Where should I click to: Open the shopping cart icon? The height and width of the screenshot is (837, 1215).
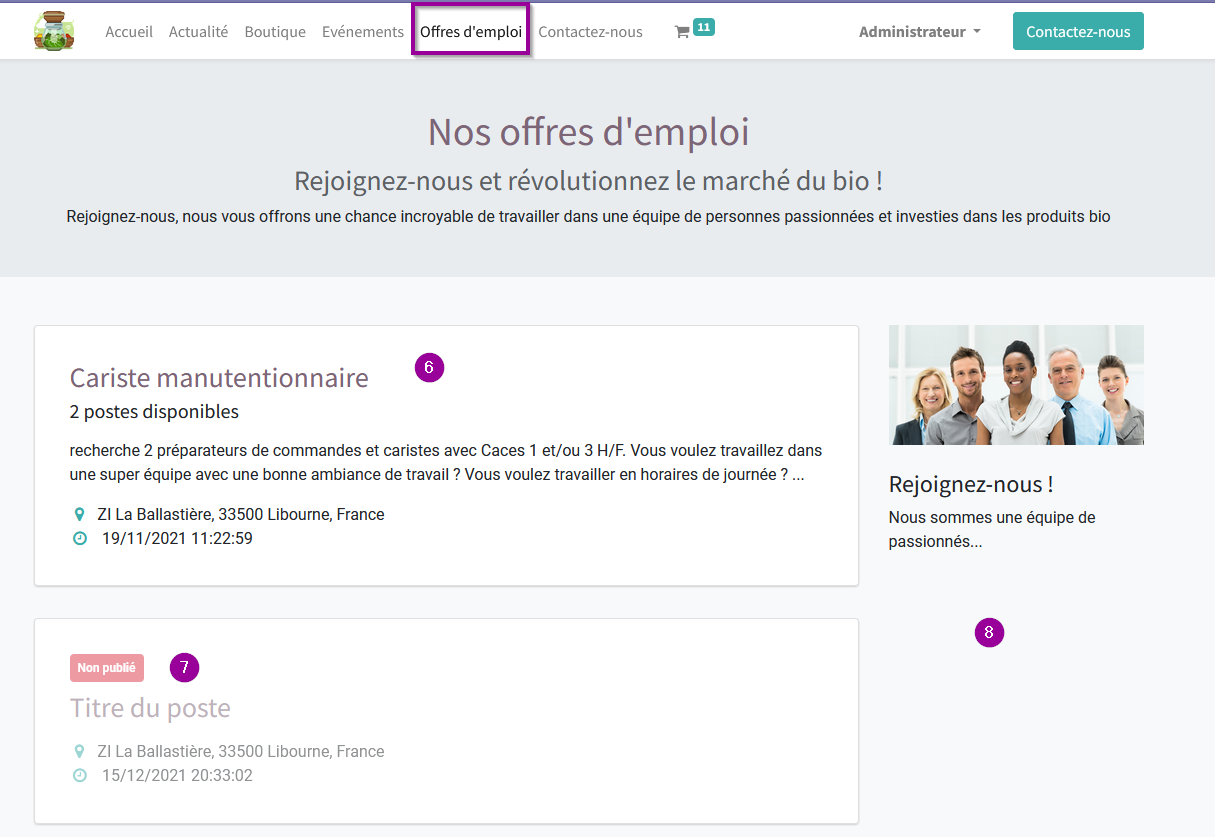[682, 32]
